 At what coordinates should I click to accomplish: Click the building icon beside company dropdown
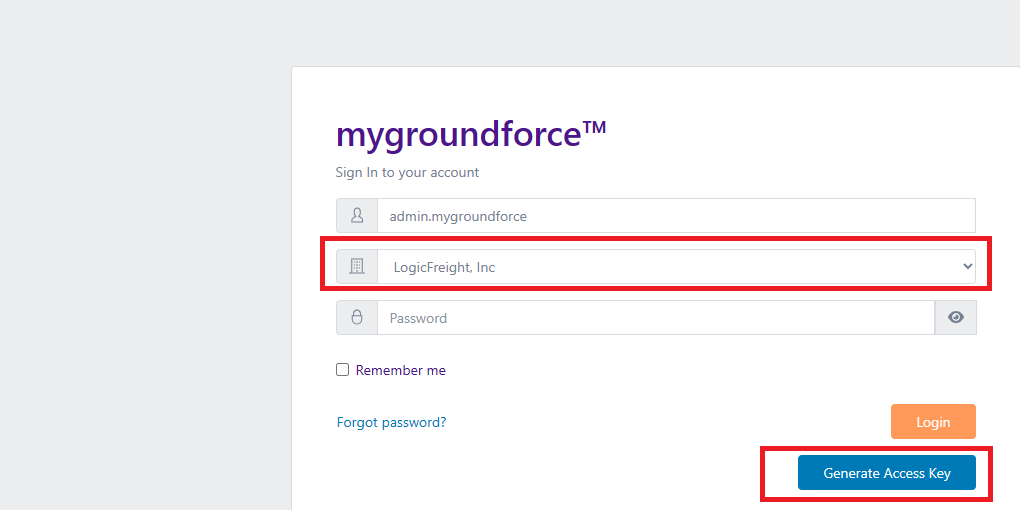pos(356,266)
